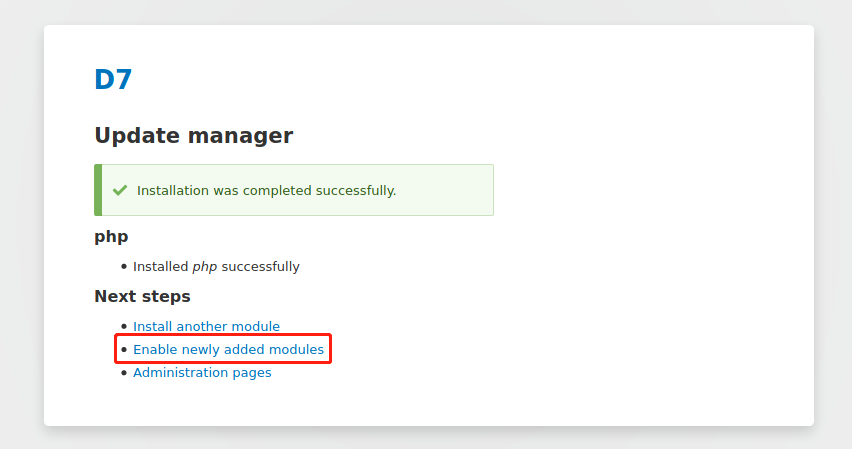Click bullet before Install another module
Screen dimensions: 852x449
pos(124,326)
